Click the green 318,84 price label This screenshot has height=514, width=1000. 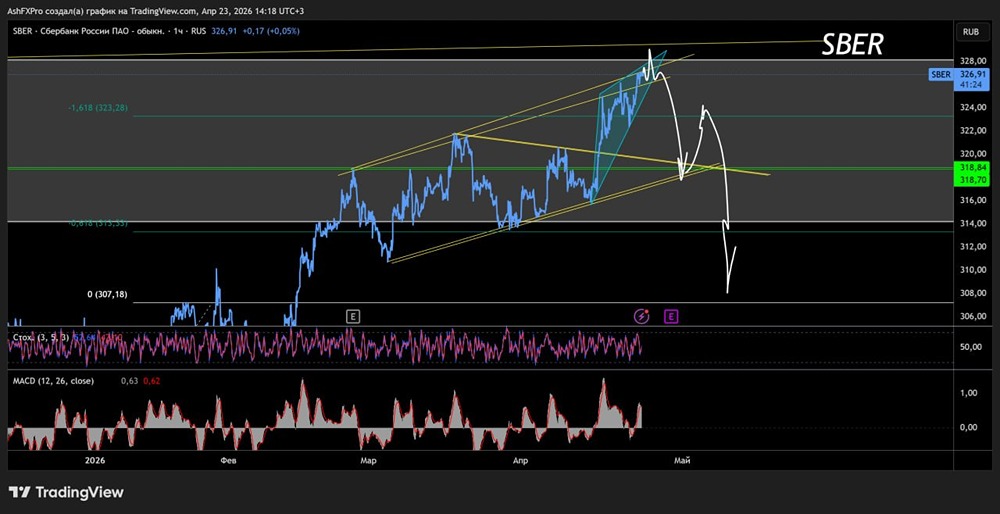971,166
